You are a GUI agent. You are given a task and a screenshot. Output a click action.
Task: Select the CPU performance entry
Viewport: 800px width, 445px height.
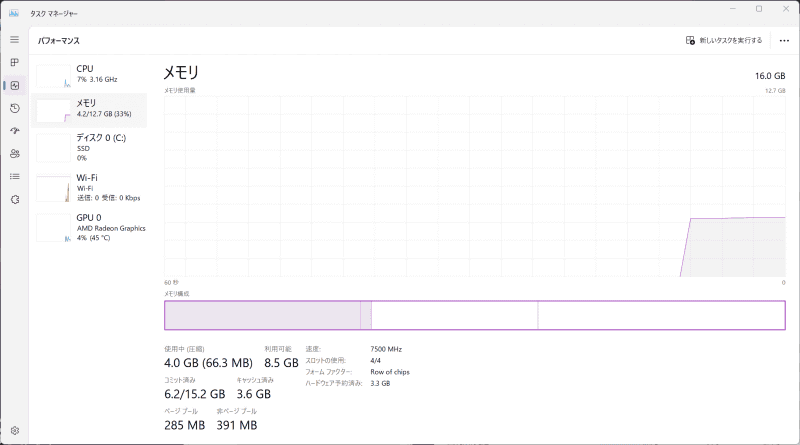click(89, 75)
